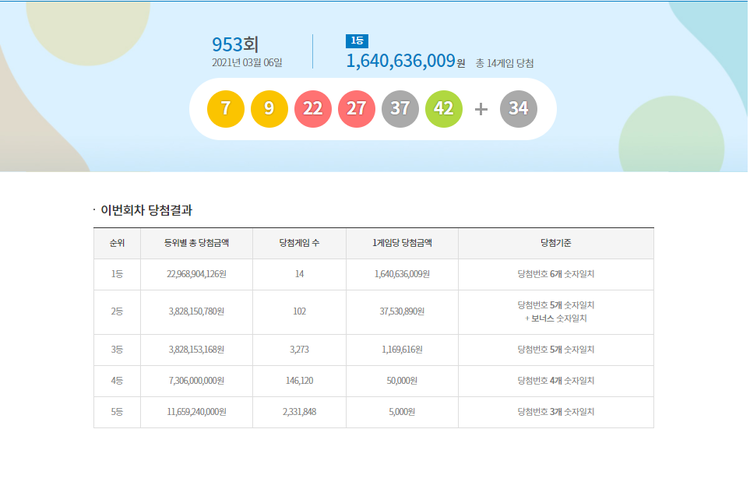The width and height of the screenshot is (750, 496).
Task: Click the 37,530,890원 per-game cell
Action: [x=402, y=311]
